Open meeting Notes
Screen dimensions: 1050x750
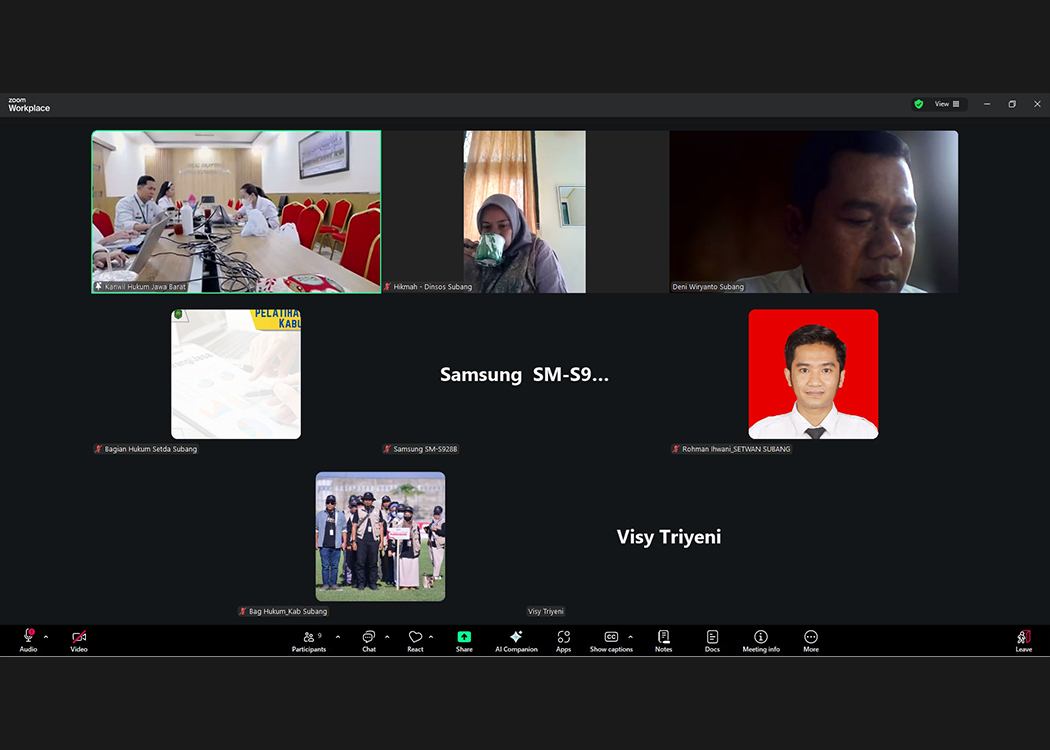[x=663, y=640]
